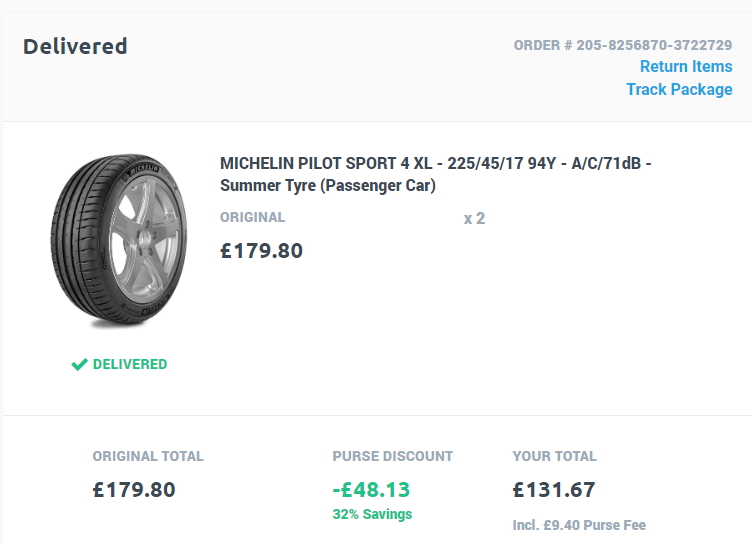Click the ORIGINAL label under product title
Screen dimensions: 752x544
[x=253, y=217]
